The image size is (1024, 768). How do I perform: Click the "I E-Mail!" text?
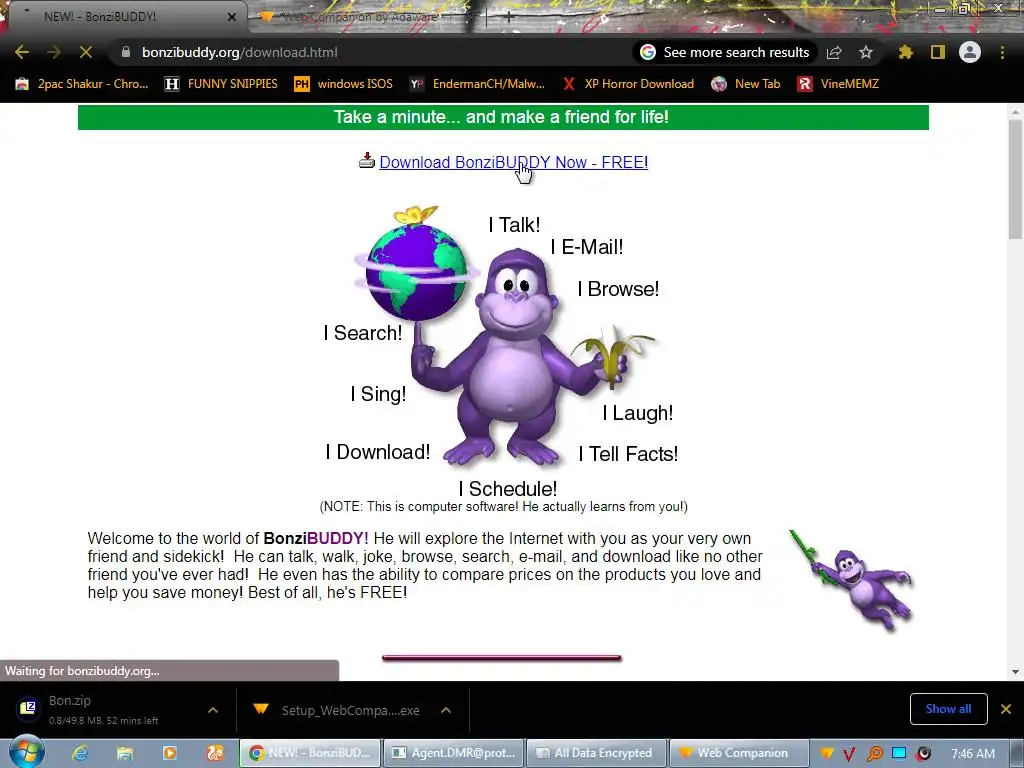586,247
